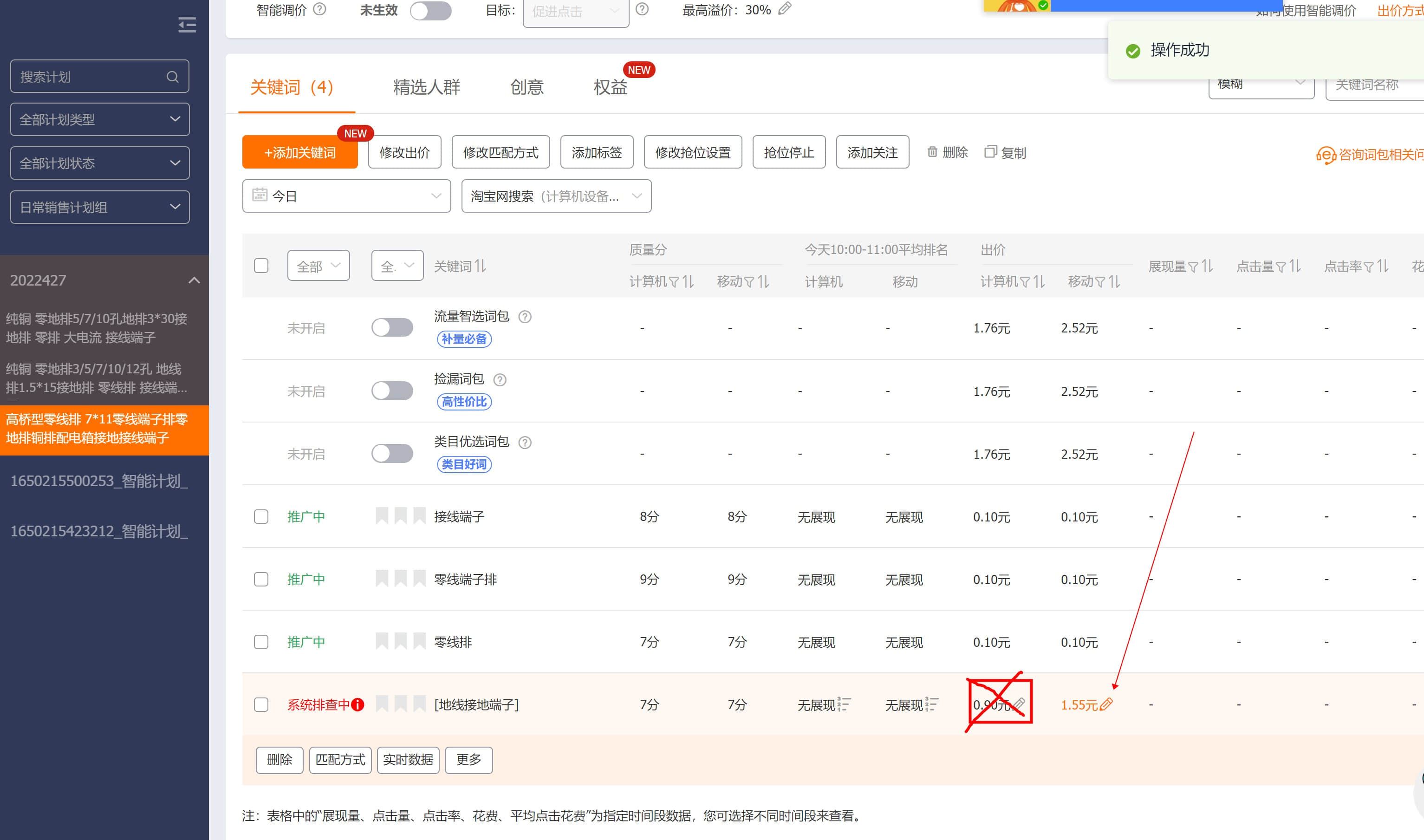Screen dimensions: 1424x840
Task: Click the +添加关键词 button
Action: tap(299, 152)
